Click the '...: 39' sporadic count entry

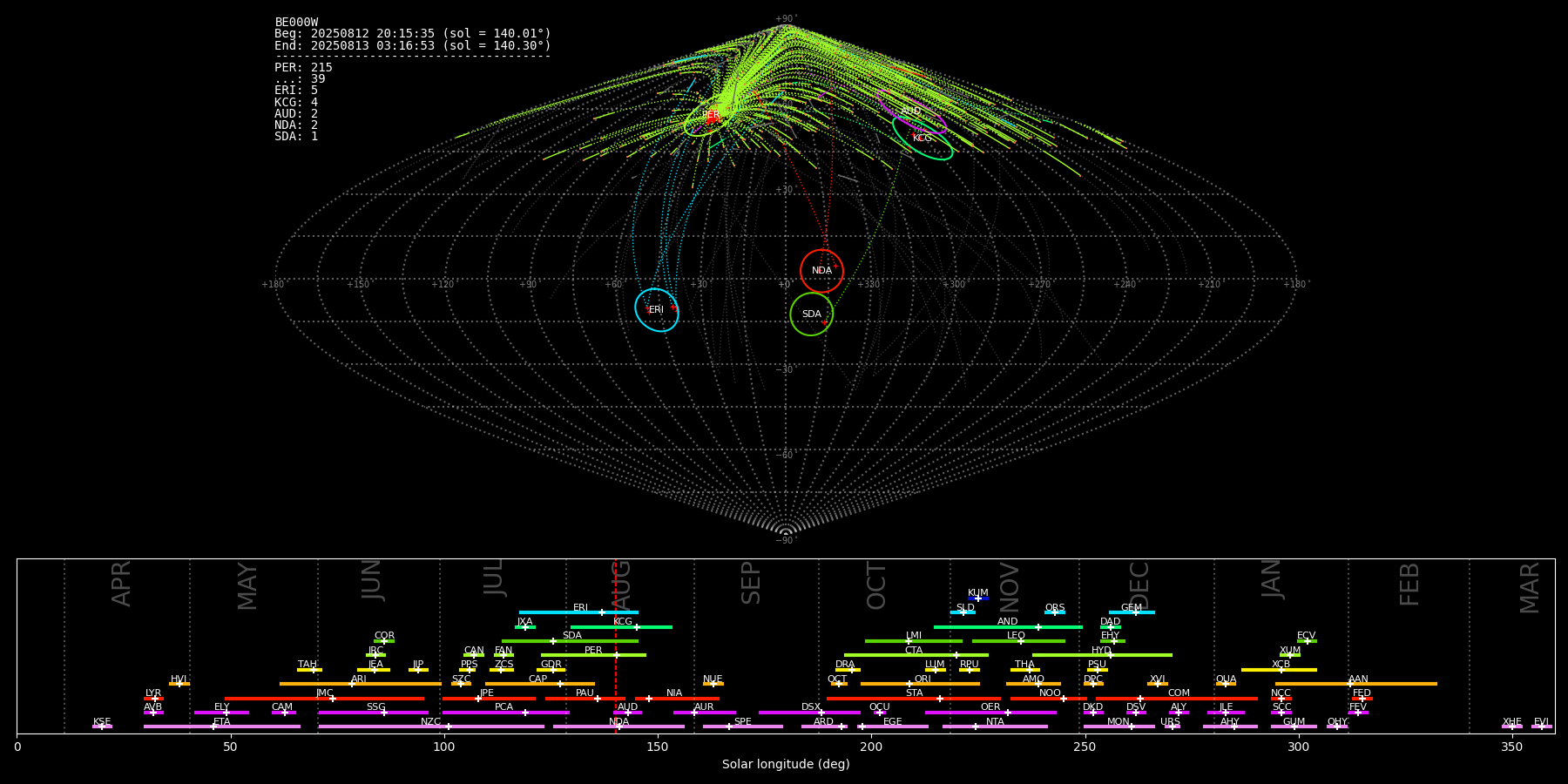300,78
